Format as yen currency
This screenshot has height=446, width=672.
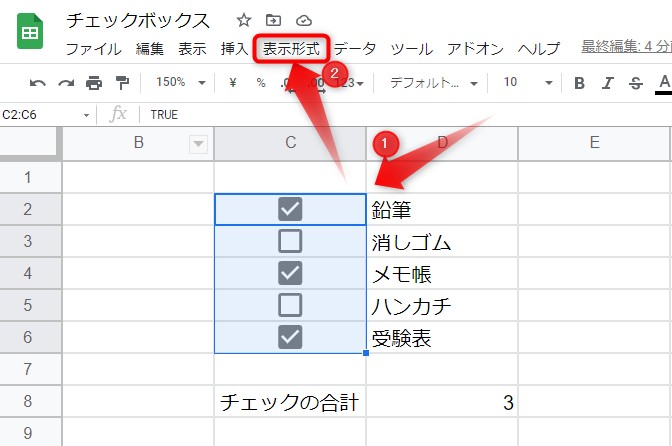pyautogui.click(x=233, y=82)
